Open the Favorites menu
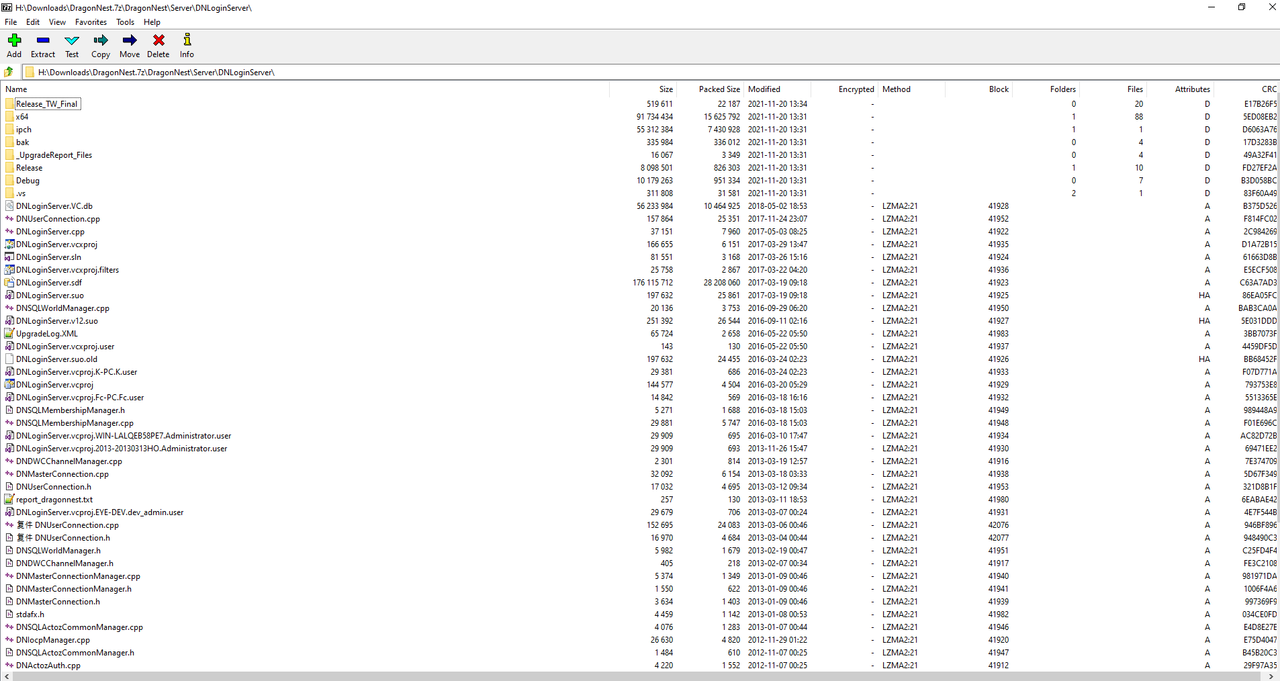The height and width of the screenshot is (681, 1280). click(x=91, y=21)
